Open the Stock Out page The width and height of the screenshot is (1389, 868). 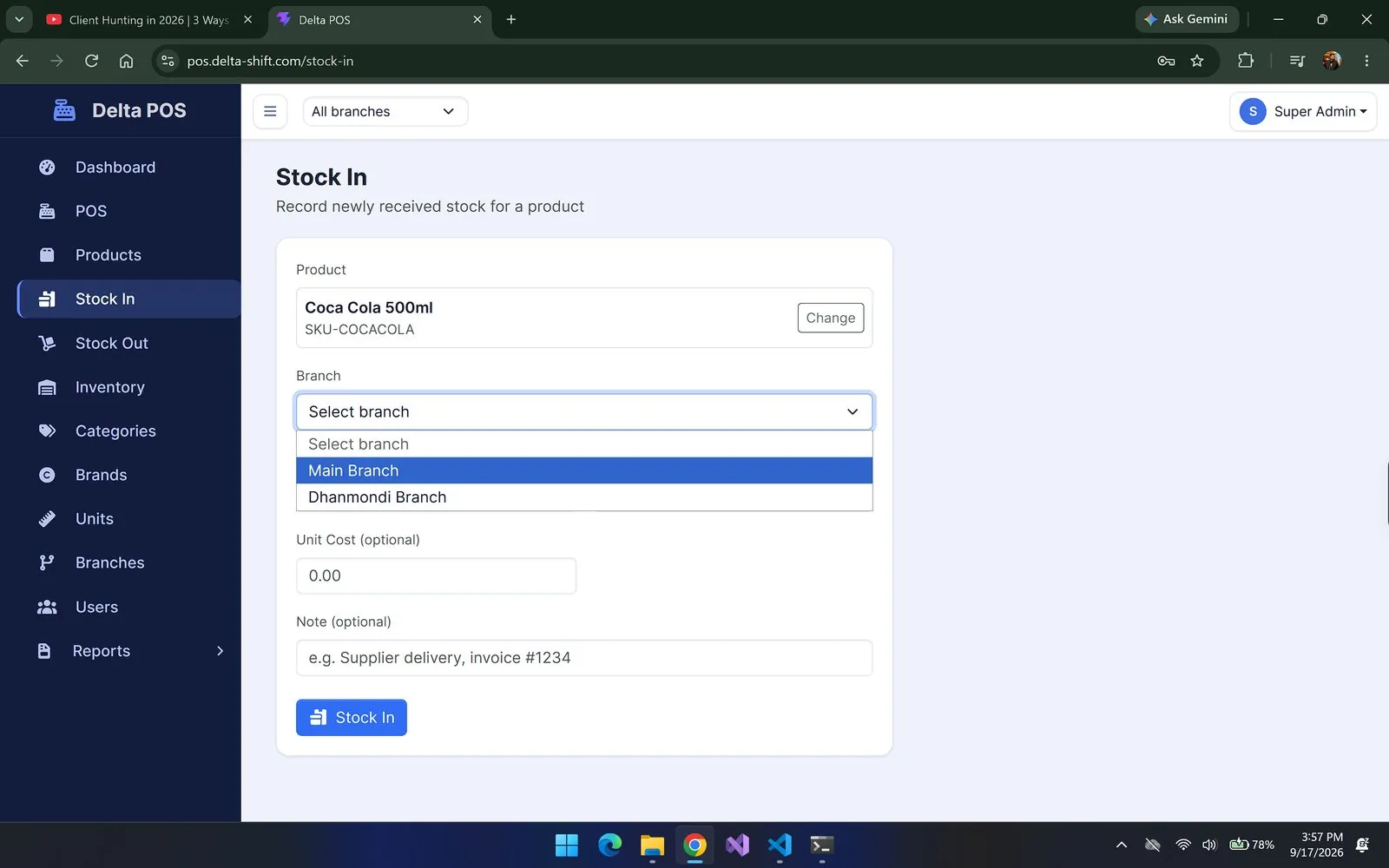(x=128, y=343)
